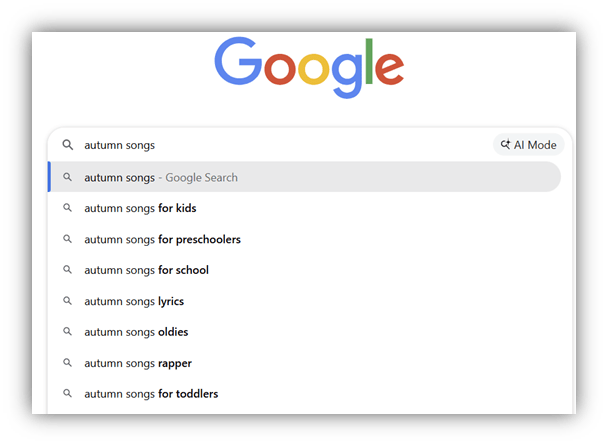The height and width of the screenshot is (446, 608).
Task: Click the magnifier icon beside "rapper" suggestion
Action: coord(68,363)
